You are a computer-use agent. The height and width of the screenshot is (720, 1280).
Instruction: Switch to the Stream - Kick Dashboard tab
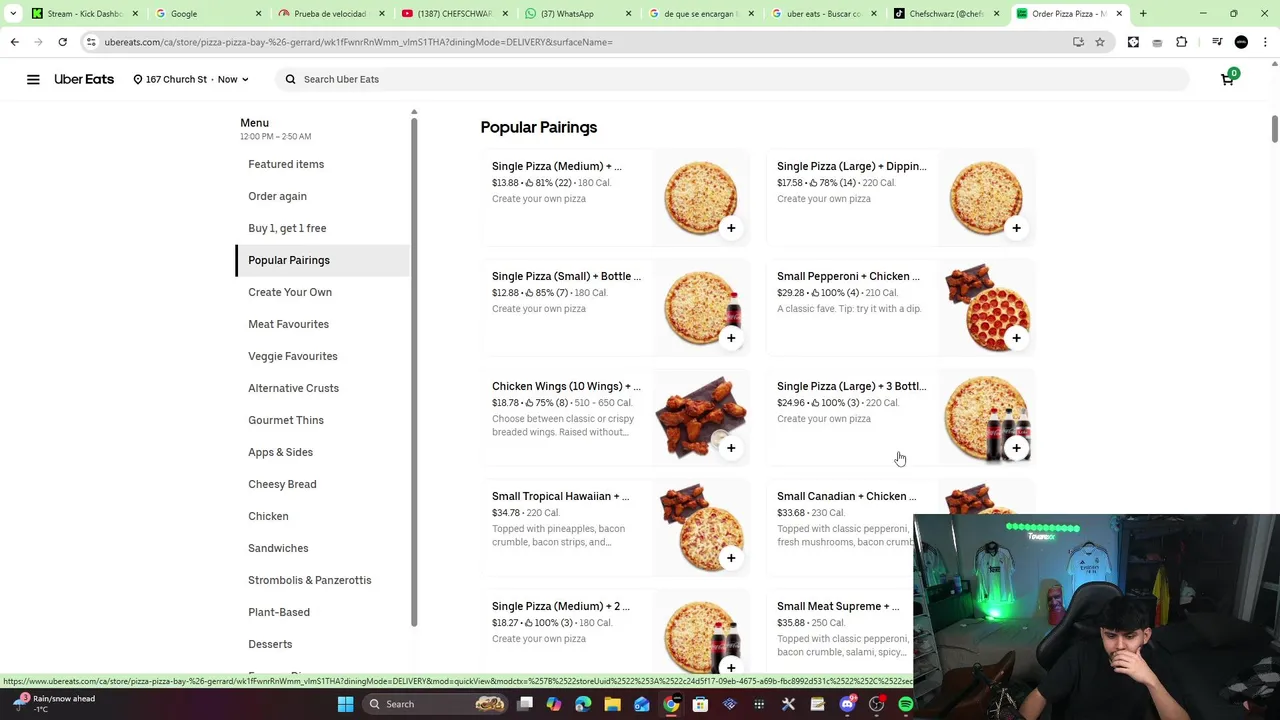(85, 14)
